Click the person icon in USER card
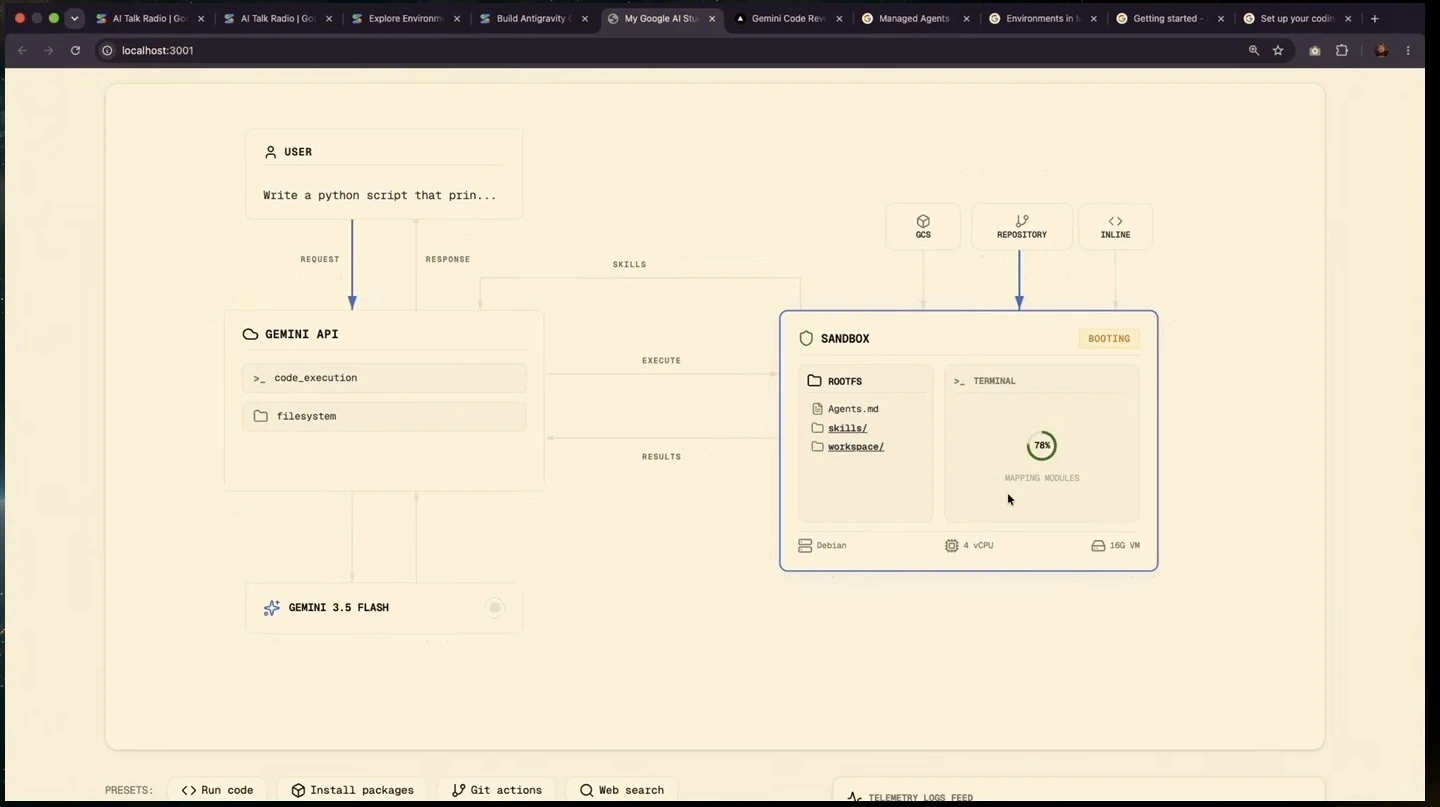 [270, 152]
